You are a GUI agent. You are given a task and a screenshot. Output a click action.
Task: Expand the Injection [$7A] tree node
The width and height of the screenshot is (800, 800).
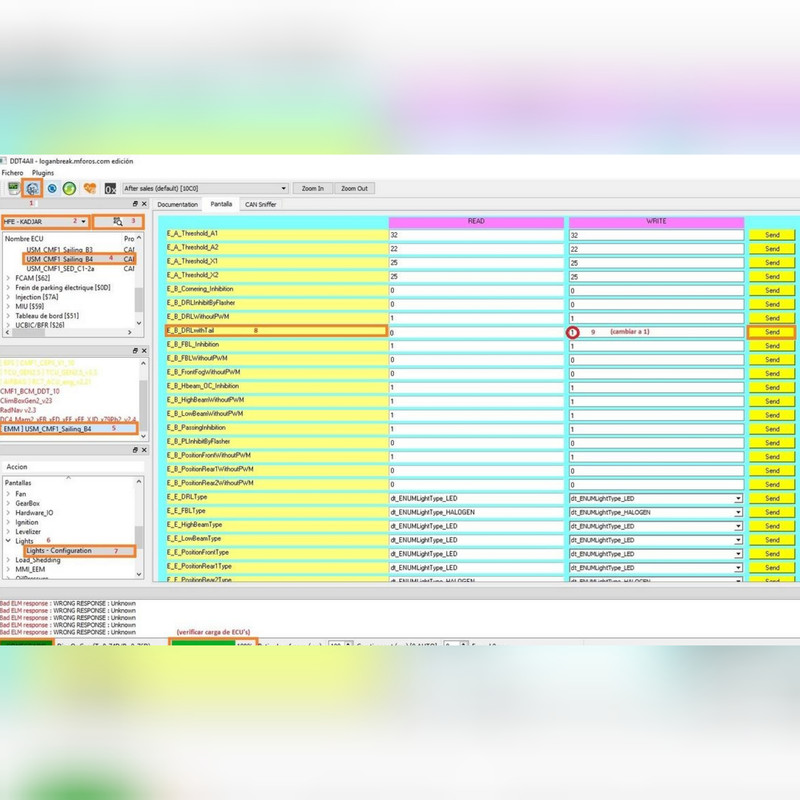point(8,297)
